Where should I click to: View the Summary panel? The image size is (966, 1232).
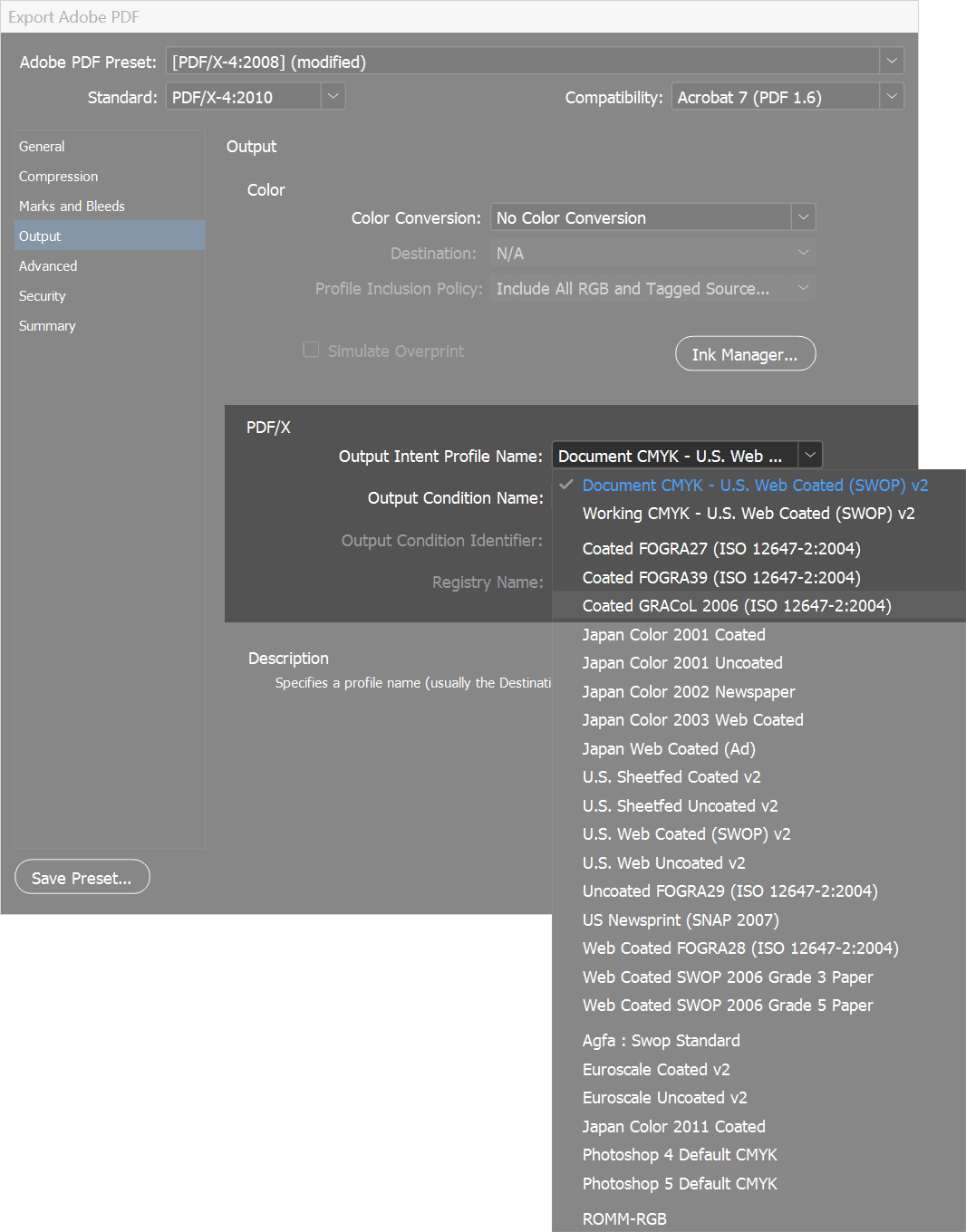[47, 325]
